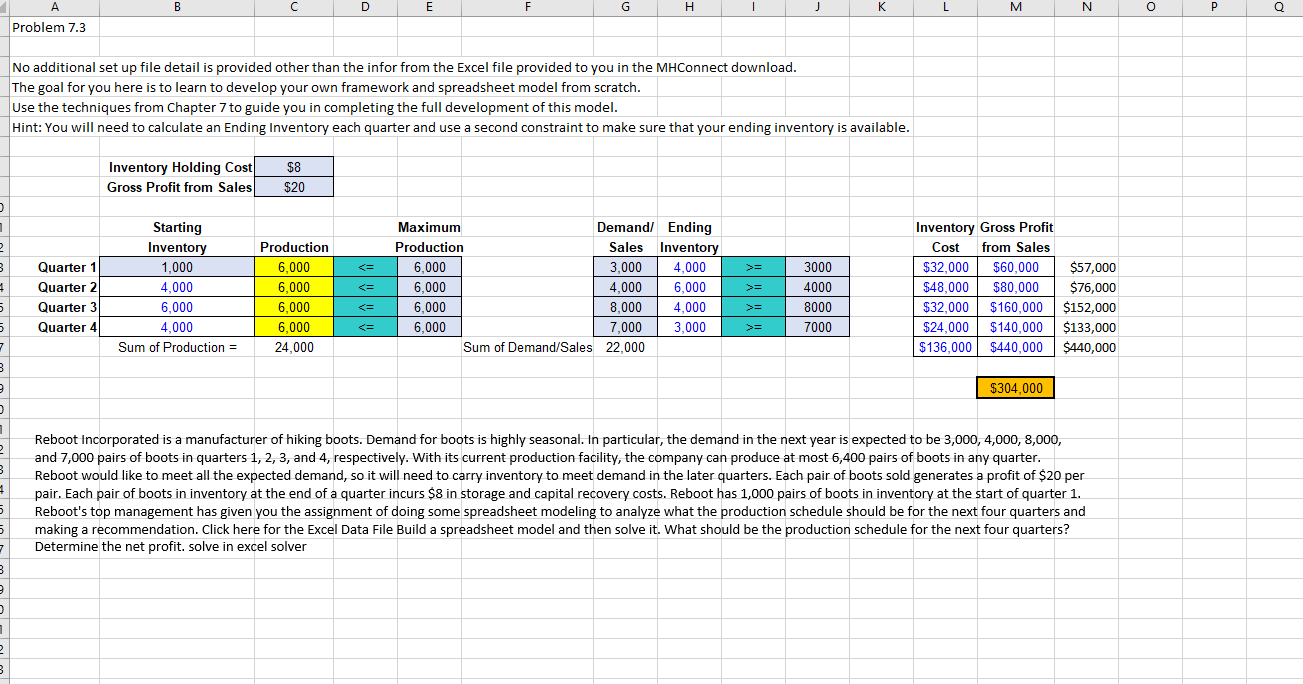Screen dimensions: 1303x684
Task: Select the >= constraint cell for Quarter 1
Action: (755, 267)
